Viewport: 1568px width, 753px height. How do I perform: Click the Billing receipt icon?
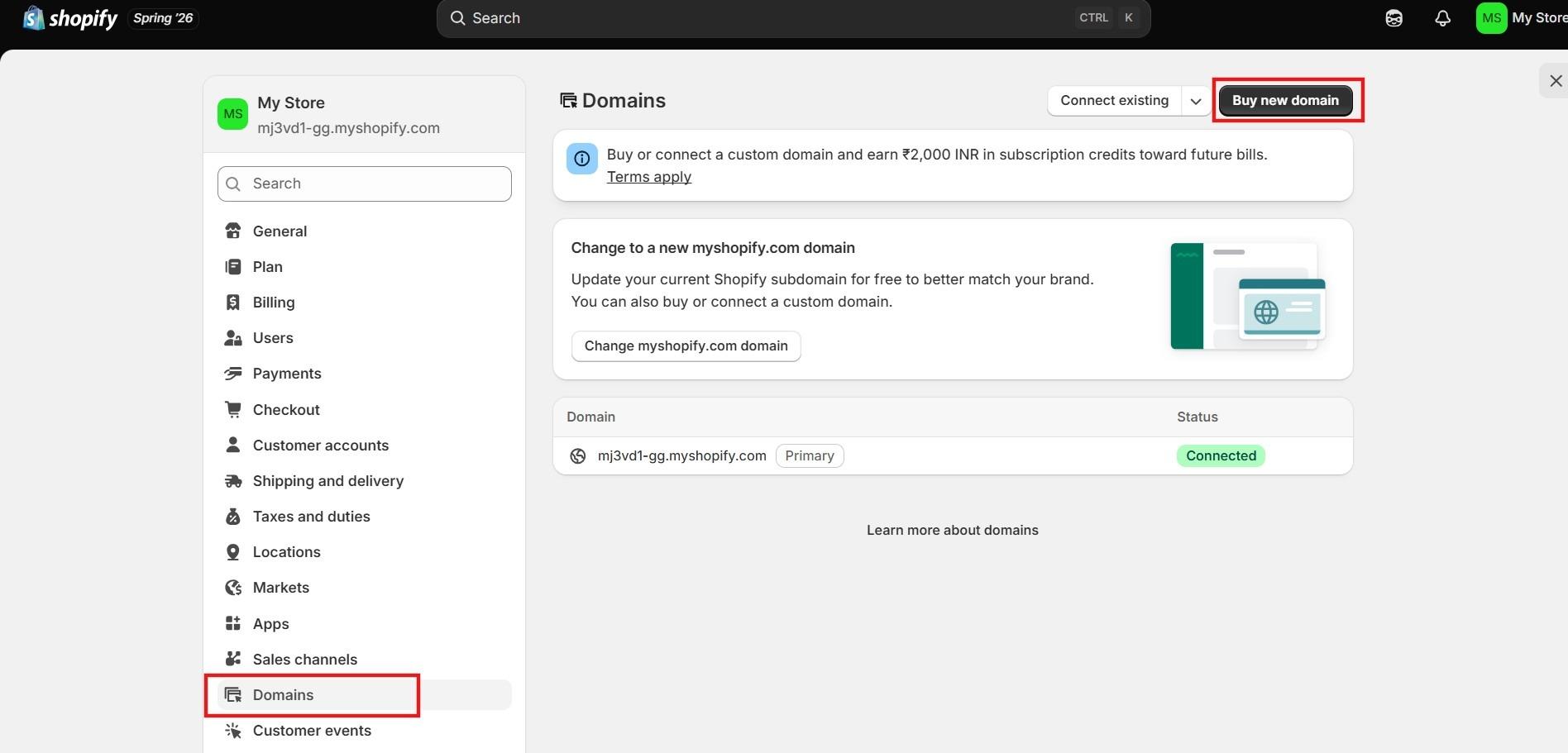click(x=233, y=302)
